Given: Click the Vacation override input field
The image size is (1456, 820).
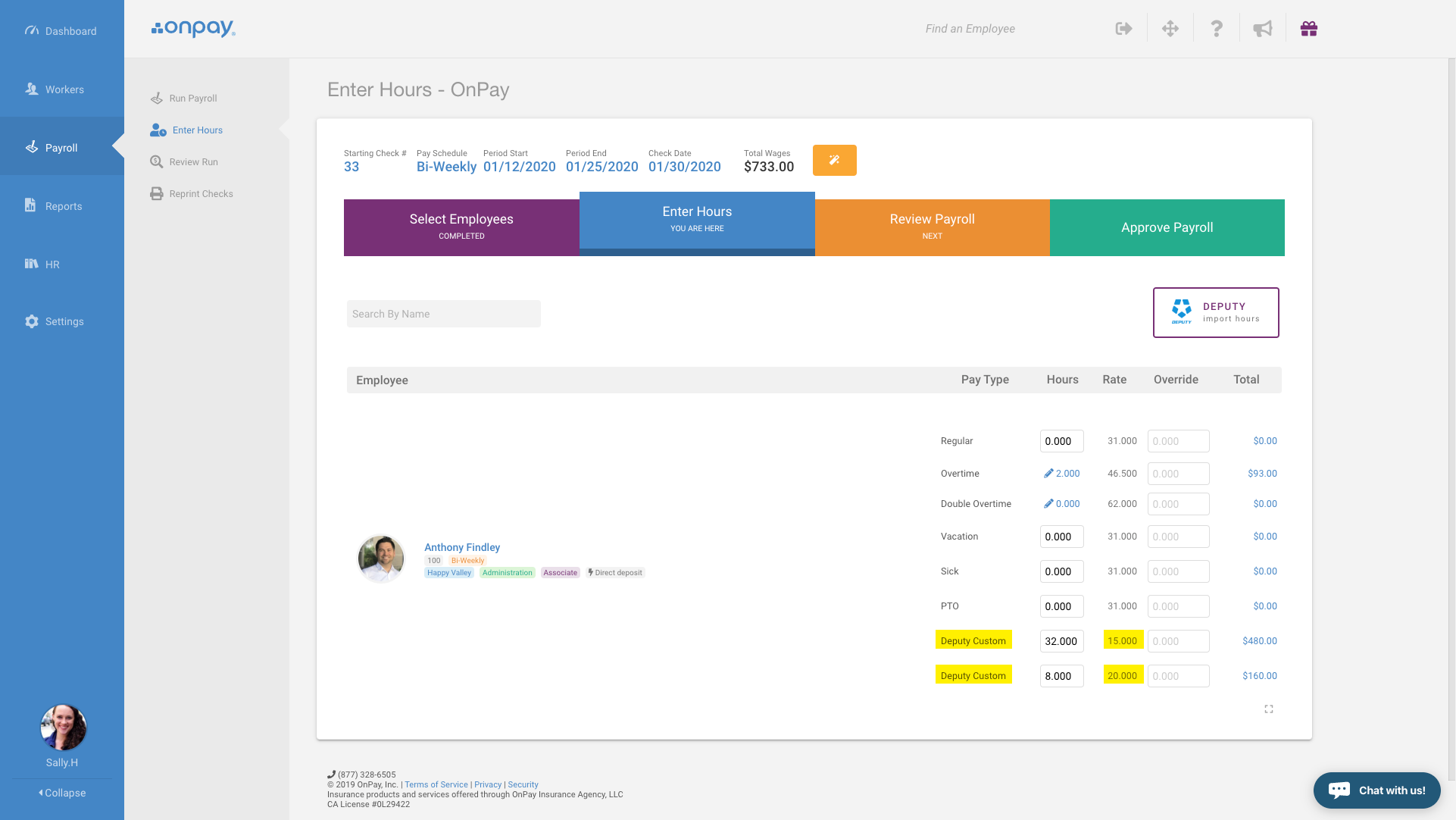Looking at the screenshot, I should click(x=1179, y=537).
